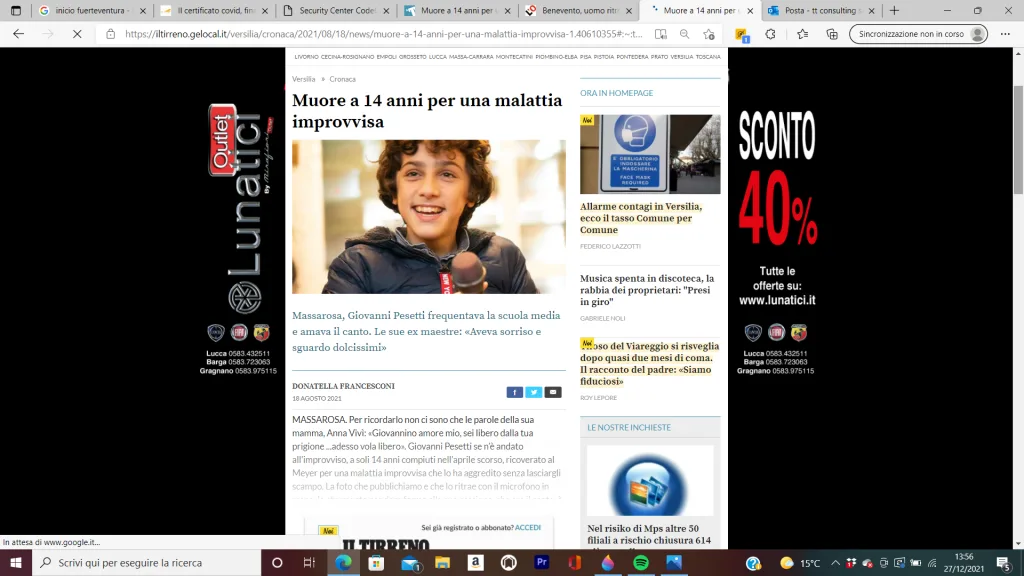Switch to the Benevento, uomo tab
Viewport: 1024px width, 576px height.
point(577,10)
